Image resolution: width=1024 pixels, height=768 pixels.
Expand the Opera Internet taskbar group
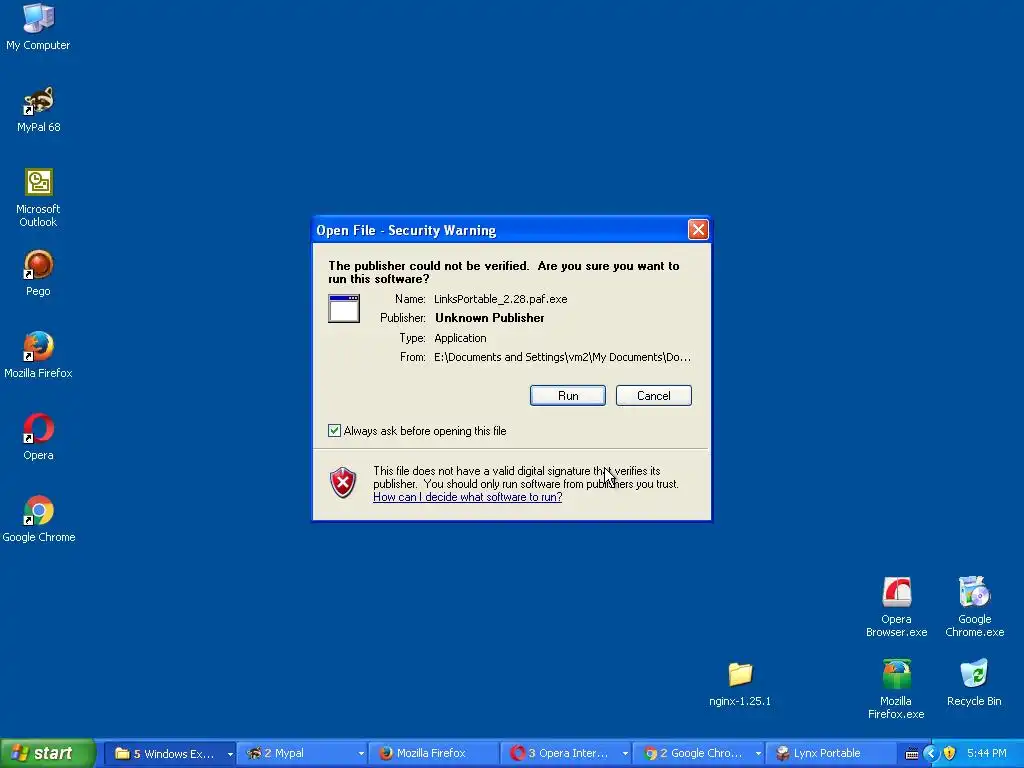coord(625,754)
